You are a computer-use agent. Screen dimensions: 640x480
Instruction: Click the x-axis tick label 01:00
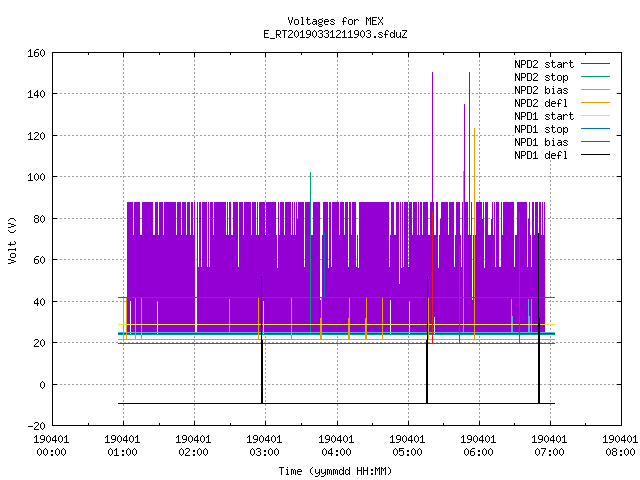pos(122,452)
